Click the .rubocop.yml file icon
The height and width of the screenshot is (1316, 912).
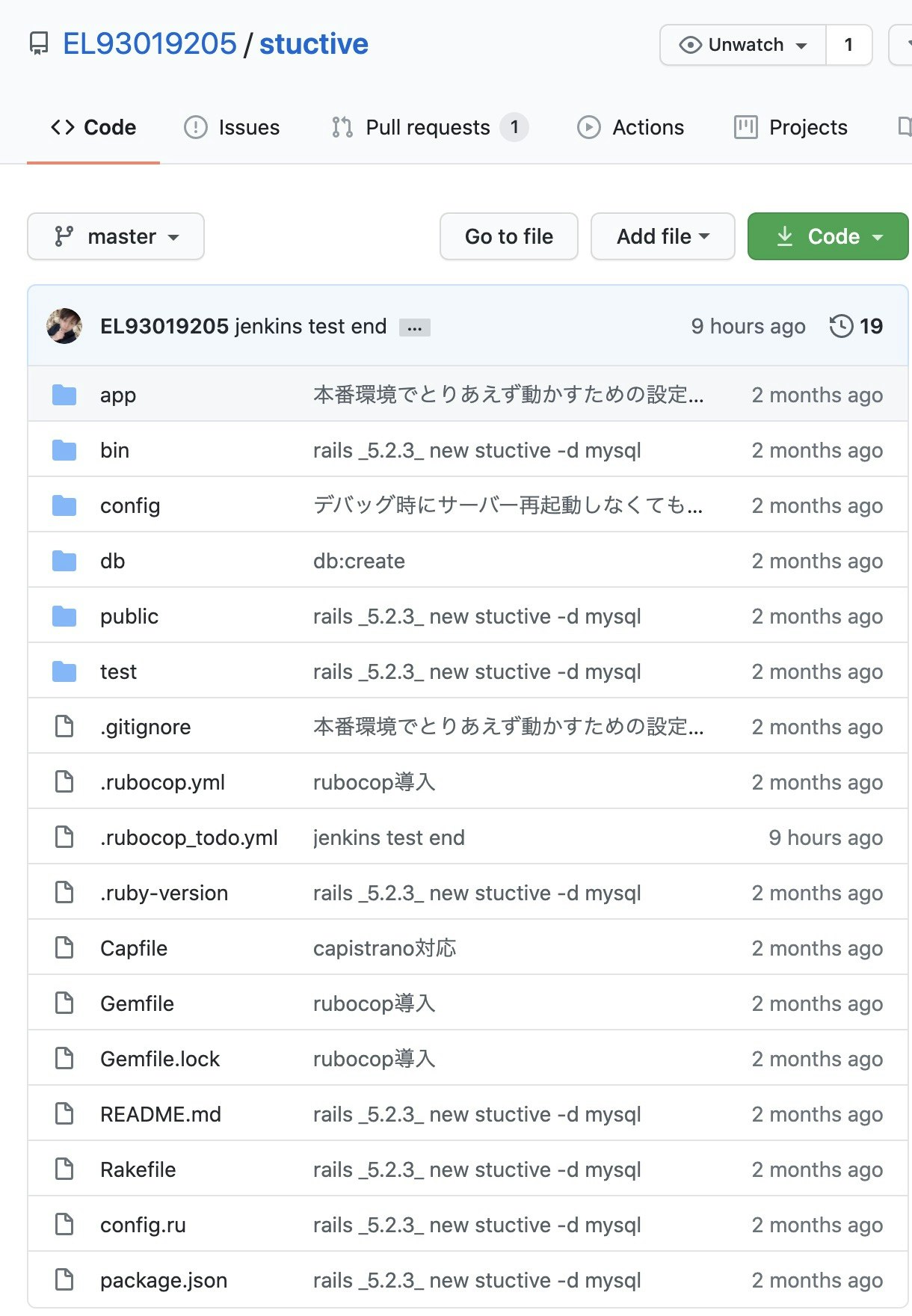point(64,781)
